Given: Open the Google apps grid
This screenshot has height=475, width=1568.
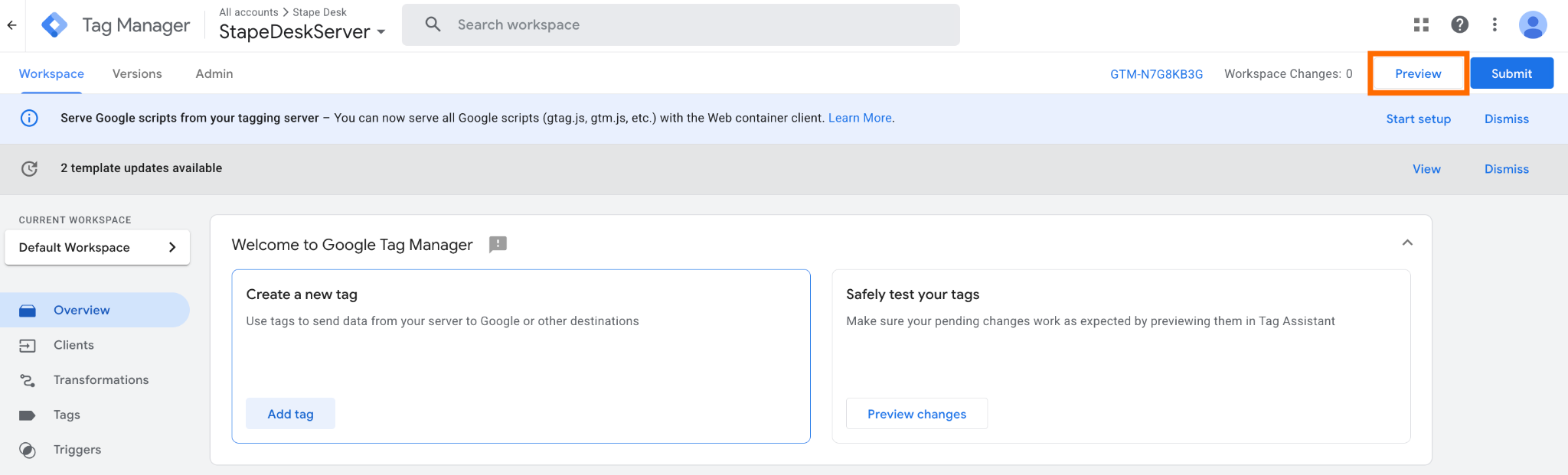Looking at the screenshot, I should (1421, 25).
